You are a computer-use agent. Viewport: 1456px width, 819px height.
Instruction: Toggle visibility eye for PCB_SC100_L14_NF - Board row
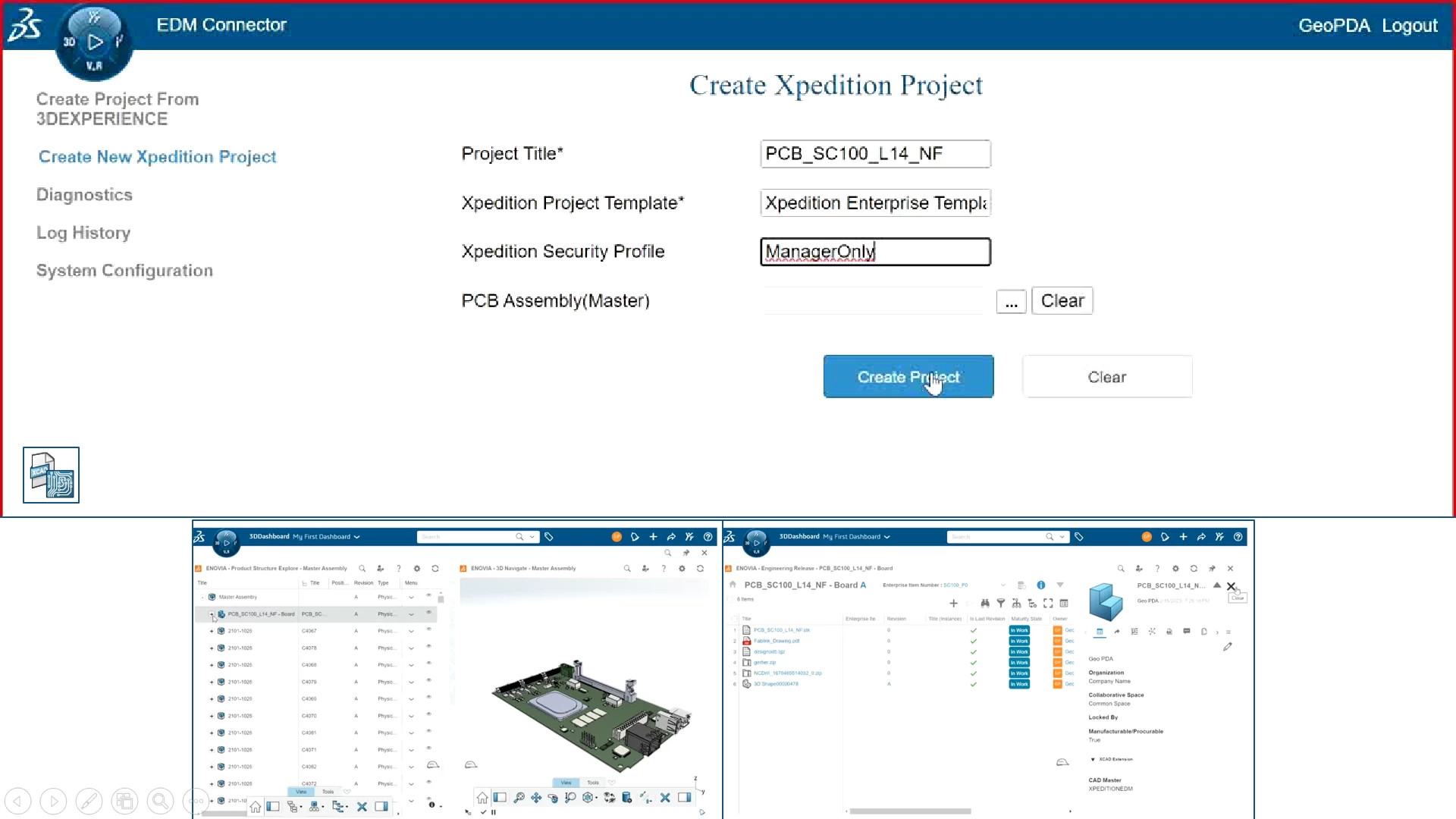428,613
